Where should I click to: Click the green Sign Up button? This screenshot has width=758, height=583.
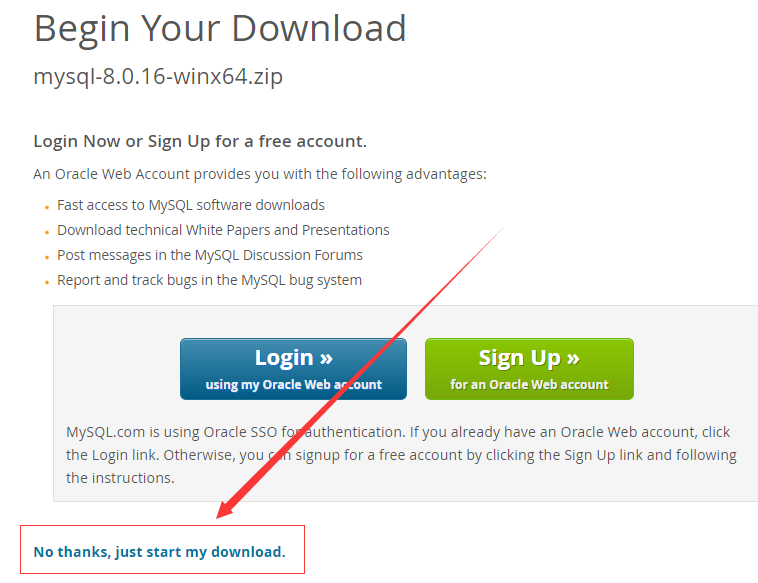point(529,369)
